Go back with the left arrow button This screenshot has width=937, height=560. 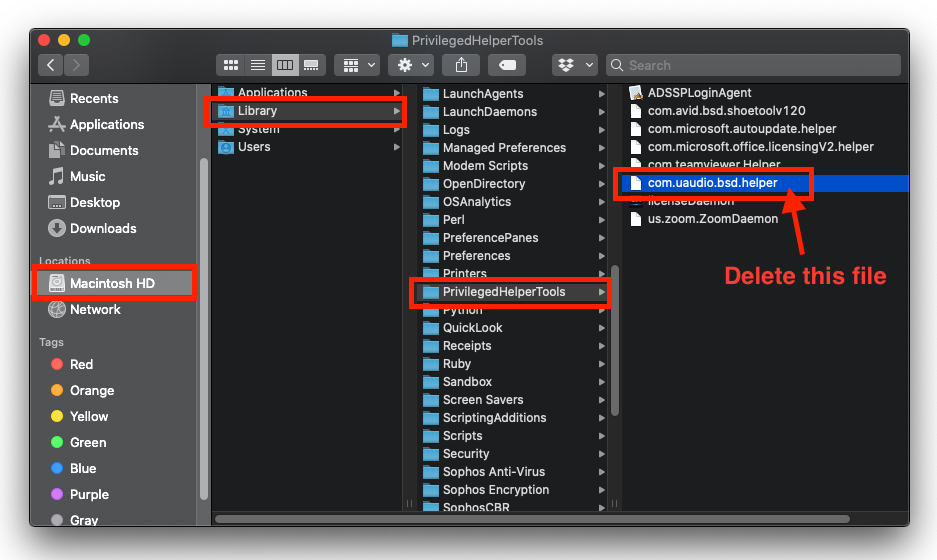[x=51, y=65]
